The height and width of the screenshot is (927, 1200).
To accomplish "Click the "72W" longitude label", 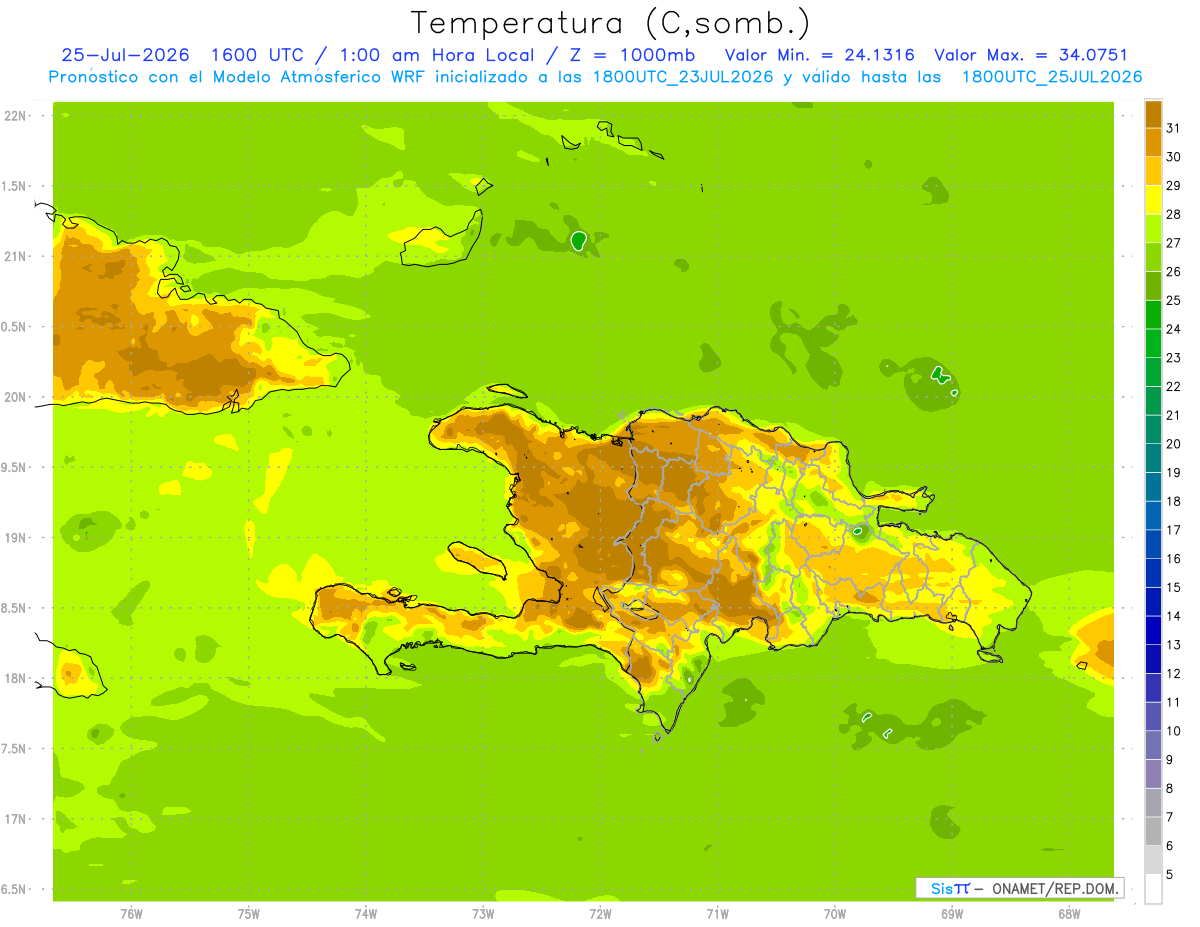I will pyautogui.click(x=600, y=913).
